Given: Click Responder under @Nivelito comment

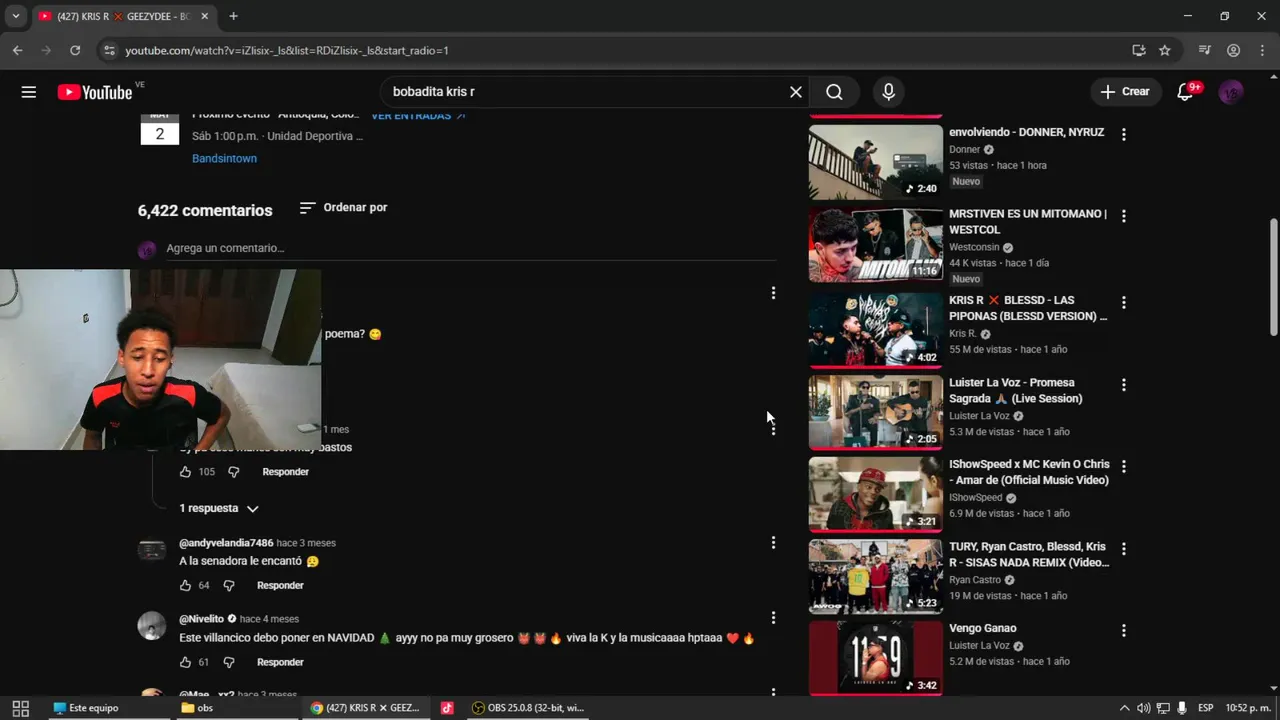Looking at the screenshot, I should click(280, 662).
